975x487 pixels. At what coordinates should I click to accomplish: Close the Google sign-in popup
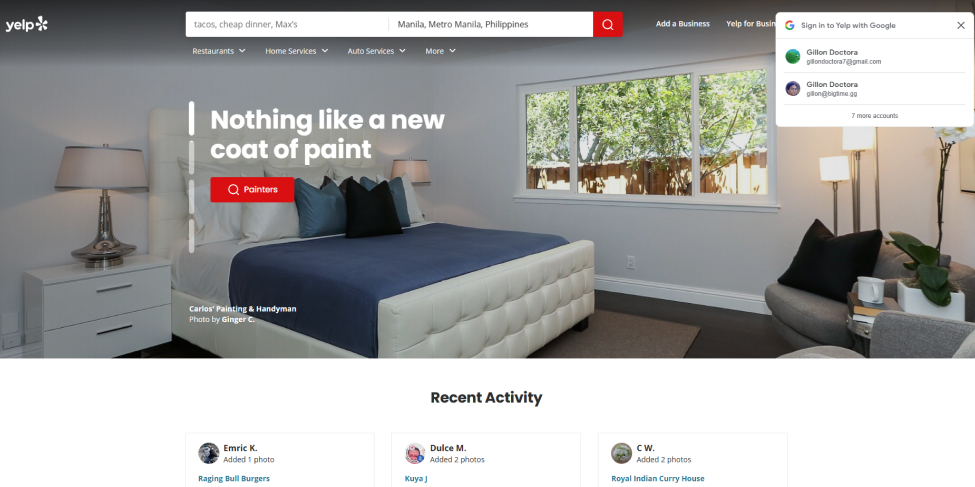[961, 26]
